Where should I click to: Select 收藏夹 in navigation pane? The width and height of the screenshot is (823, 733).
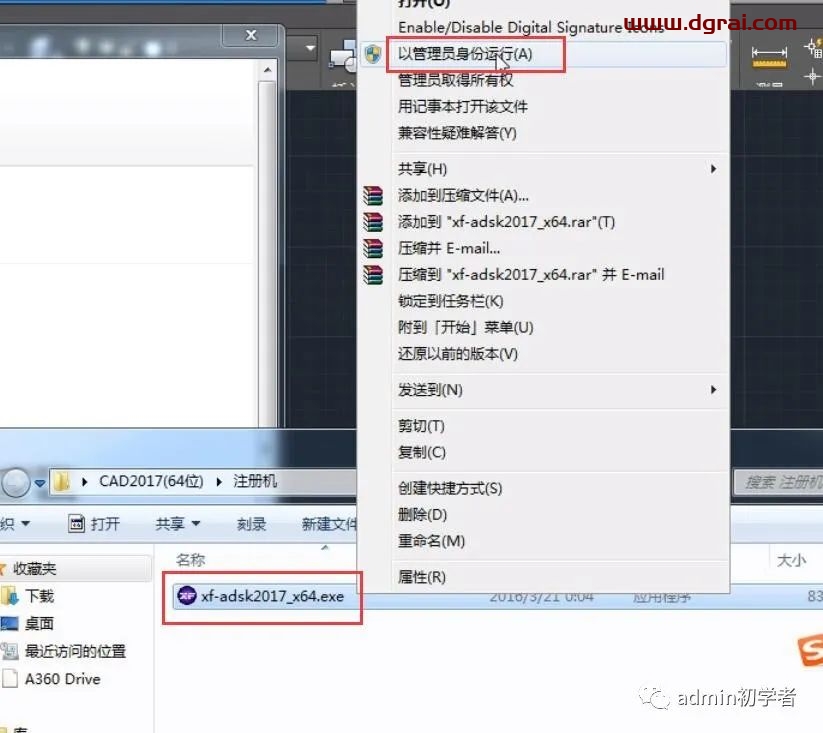[35, 569]
